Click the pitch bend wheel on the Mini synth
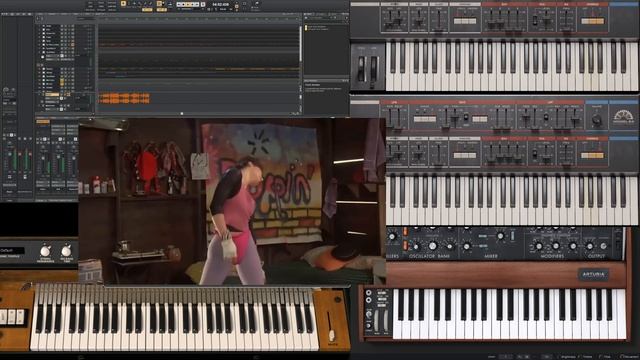The height and width of the screenshot is (360, 640). pos(376,321)
